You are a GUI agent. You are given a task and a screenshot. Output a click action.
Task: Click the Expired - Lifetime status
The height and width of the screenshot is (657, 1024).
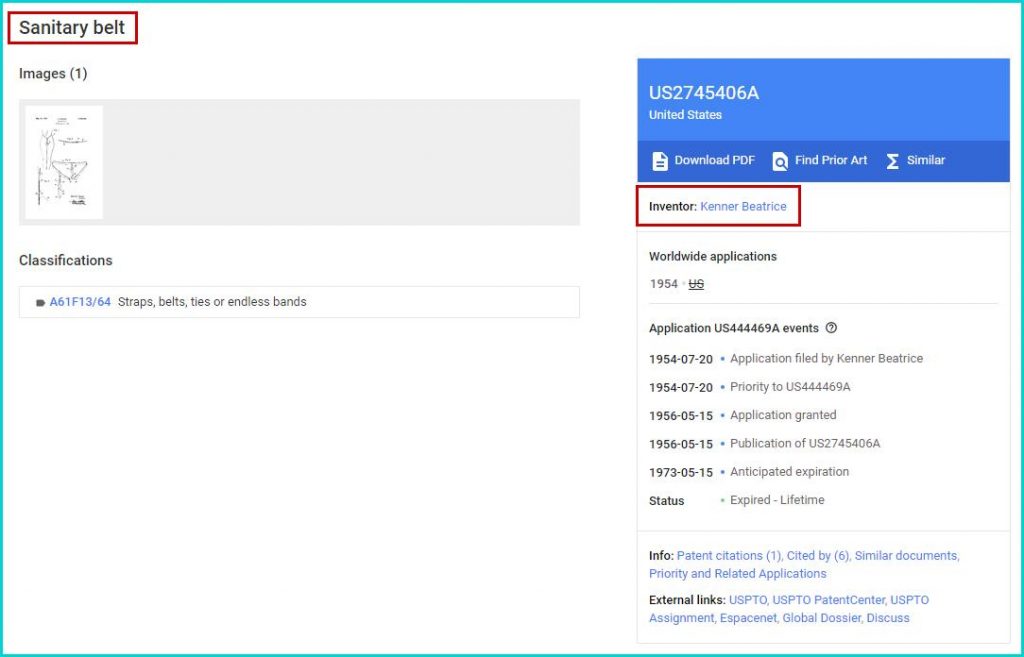pyautogui.click(x=777, y=500)
